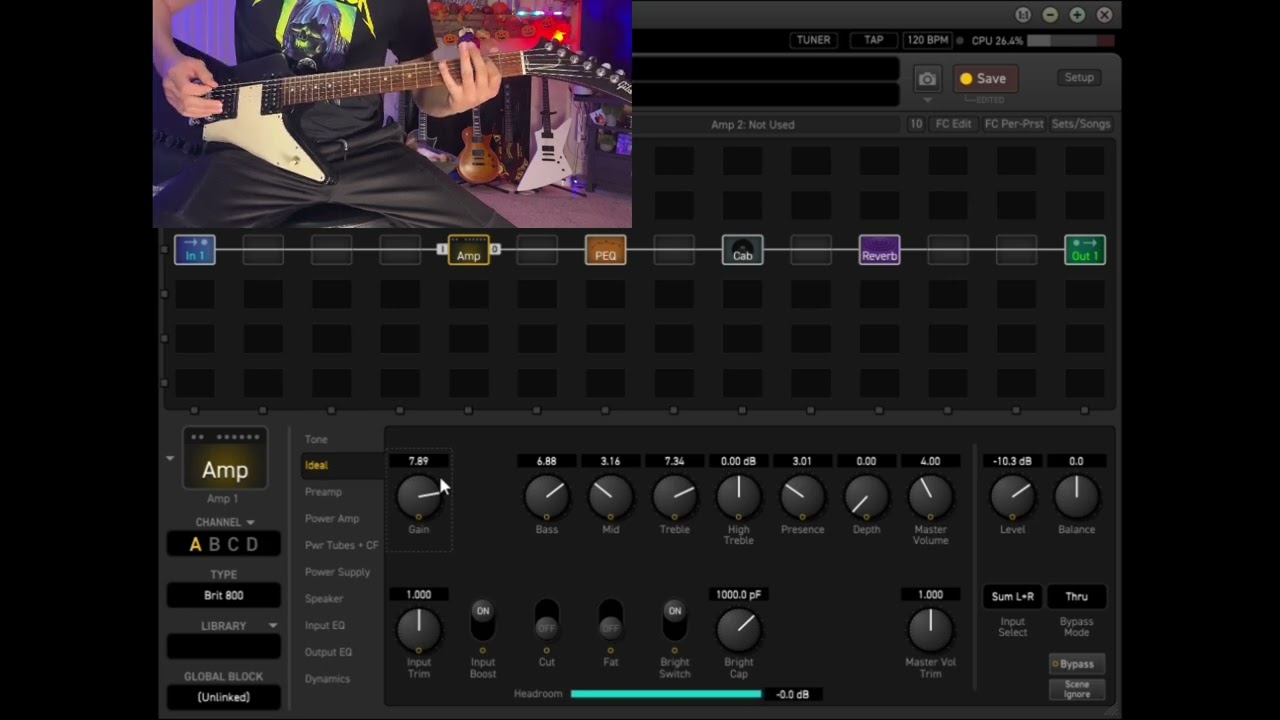Open the amp Type selector Brit 800
Image resolution: width=1280 pixels, height=720 pixels.
[x=224, y=595]
